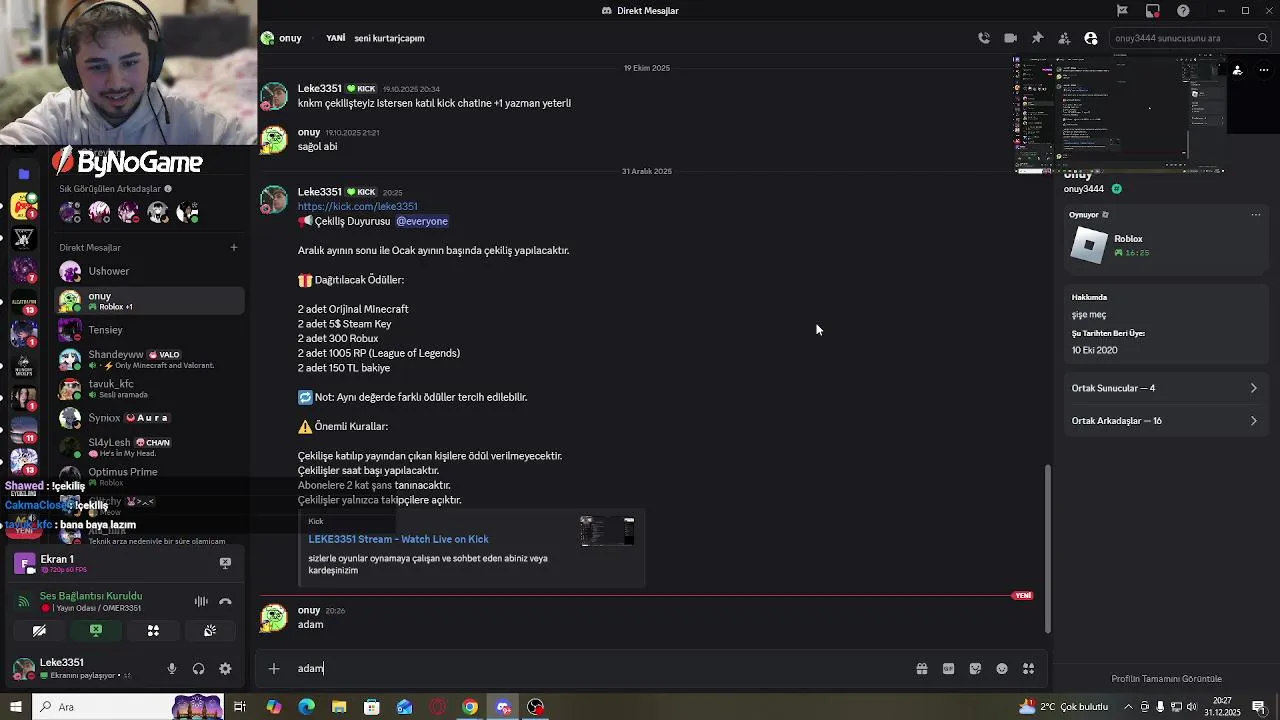
Task: Add friends to this direct message
Action: tap(1064, 38)
